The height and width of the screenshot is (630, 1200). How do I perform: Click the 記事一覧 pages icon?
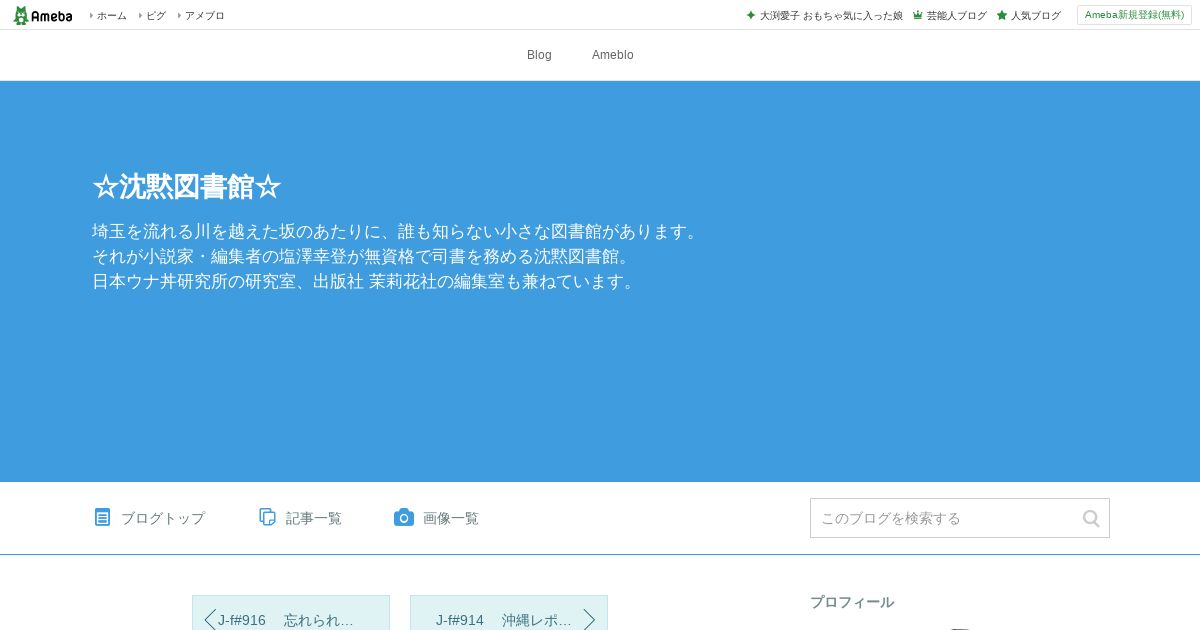267,517
